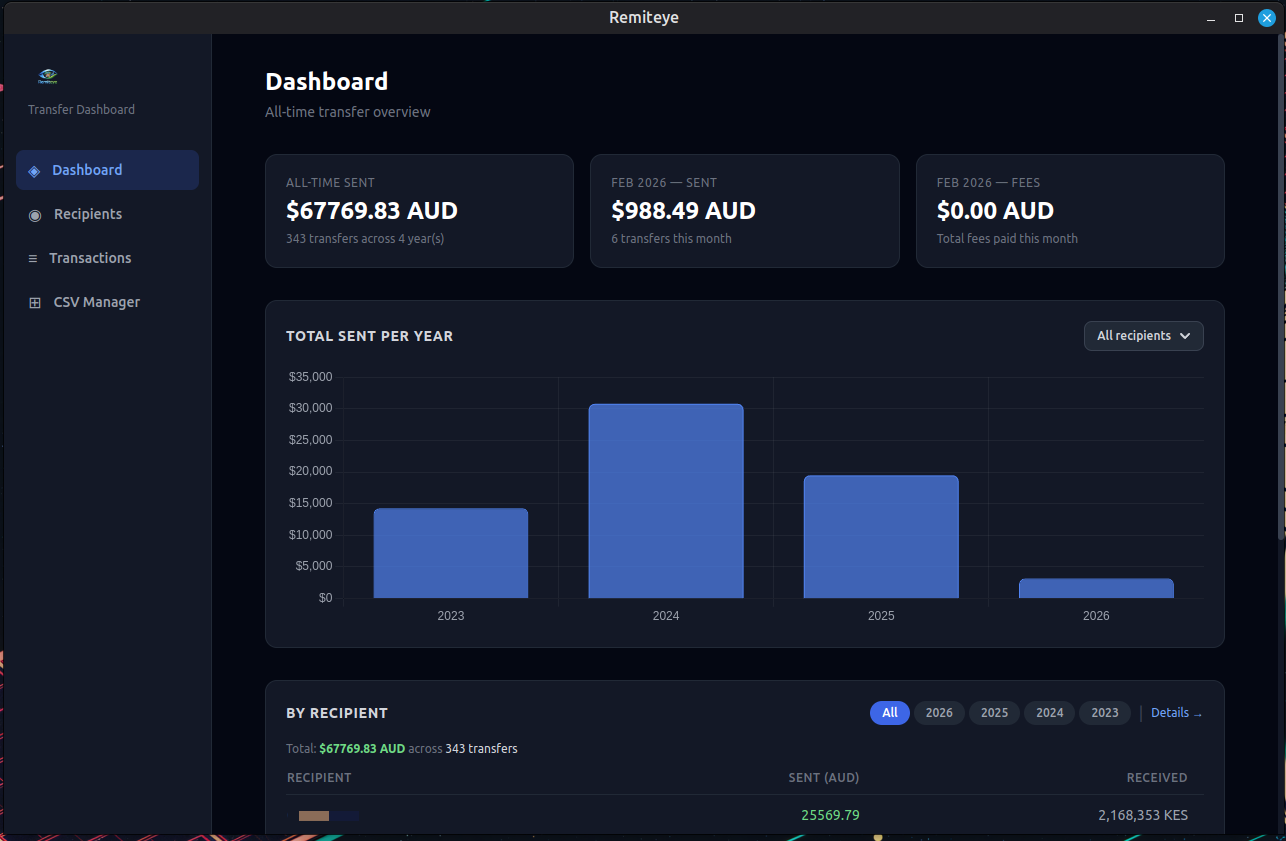Image resolution: width=1286 pixels, height=841 pixels.
Task: Choose a year from the recipient filter group
Action: pos(994,712)
